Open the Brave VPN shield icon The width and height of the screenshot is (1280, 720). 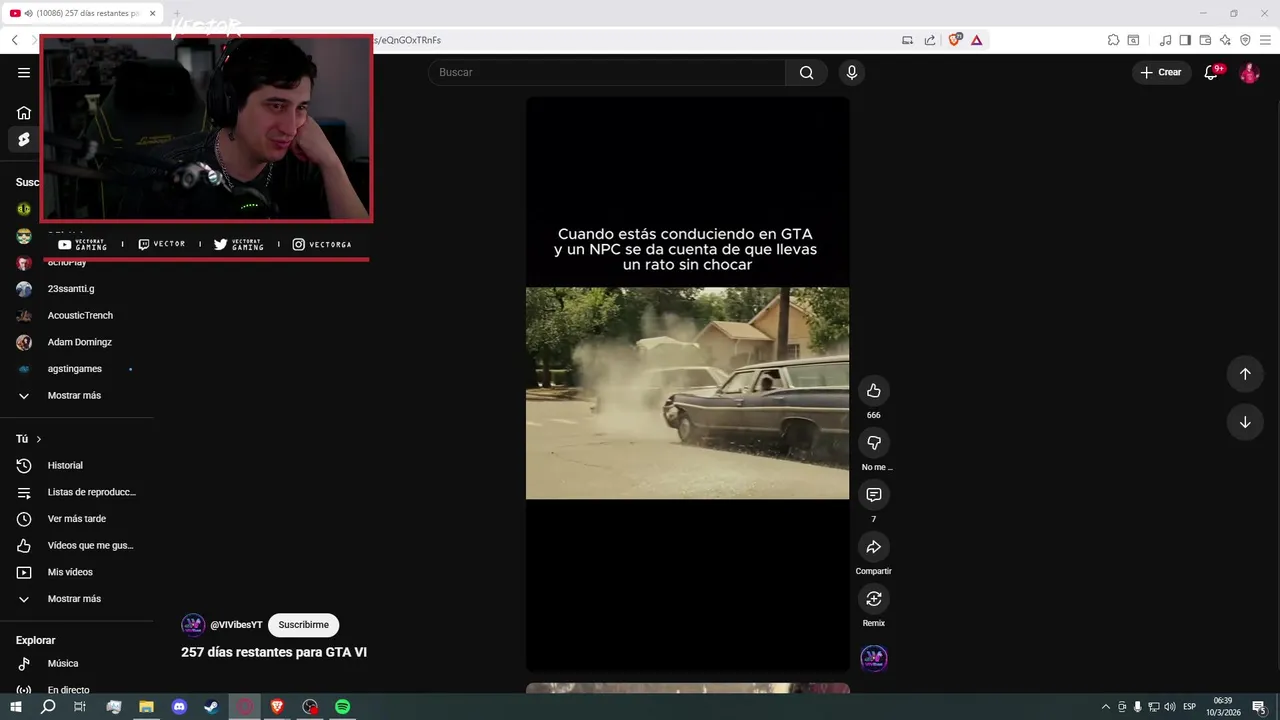tap(1245, 40)
